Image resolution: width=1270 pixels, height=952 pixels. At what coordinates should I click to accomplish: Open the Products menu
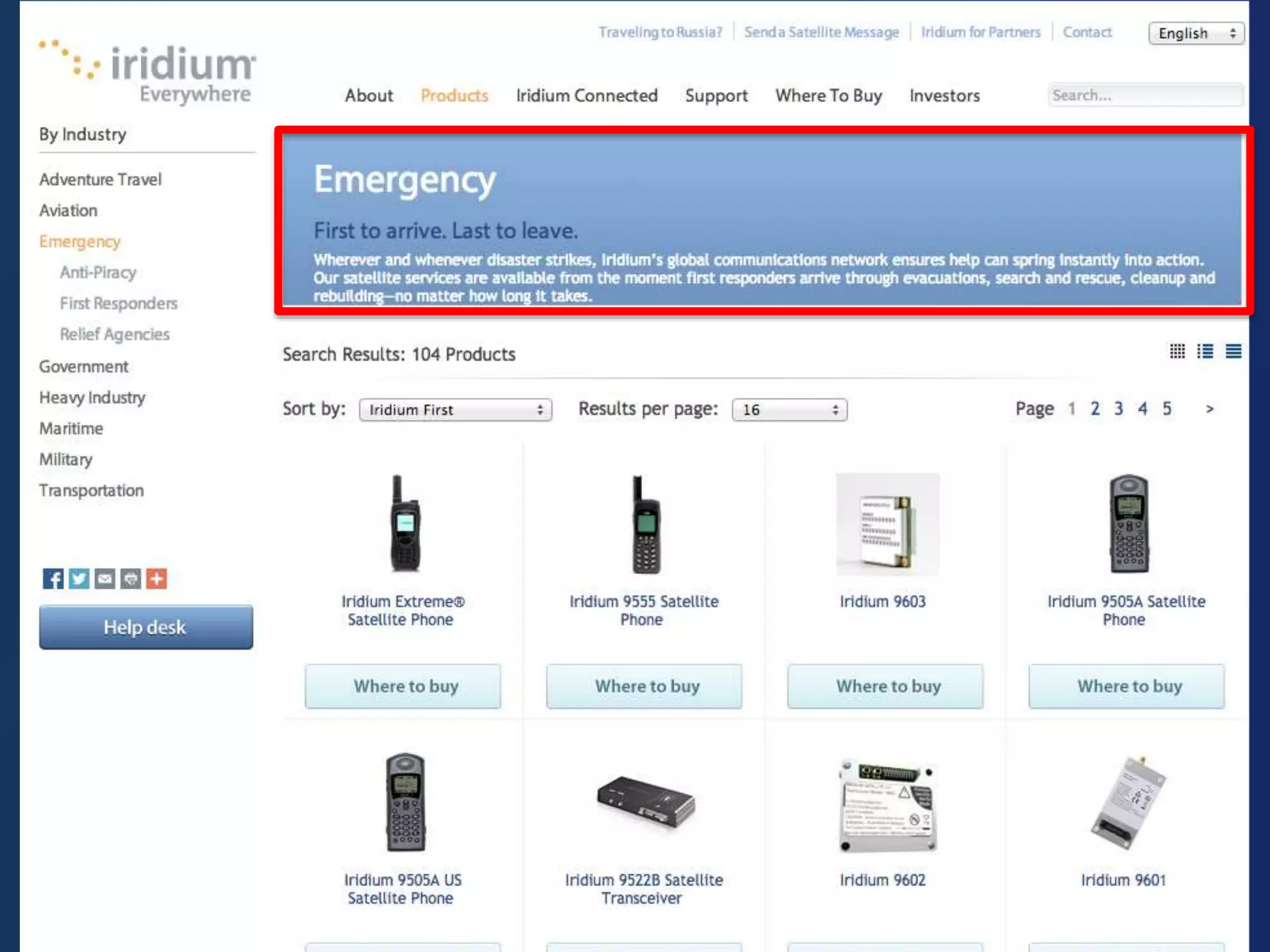tap(455, 95)
